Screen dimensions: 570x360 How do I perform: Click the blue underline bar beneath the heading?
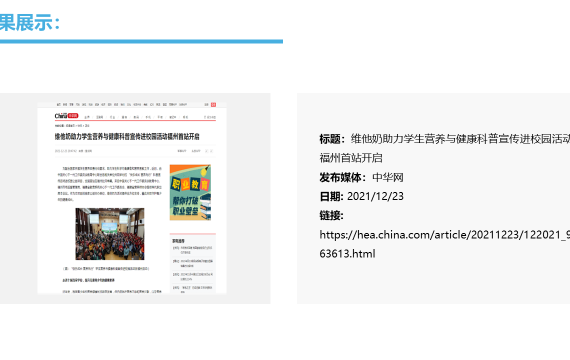[141, 41]
